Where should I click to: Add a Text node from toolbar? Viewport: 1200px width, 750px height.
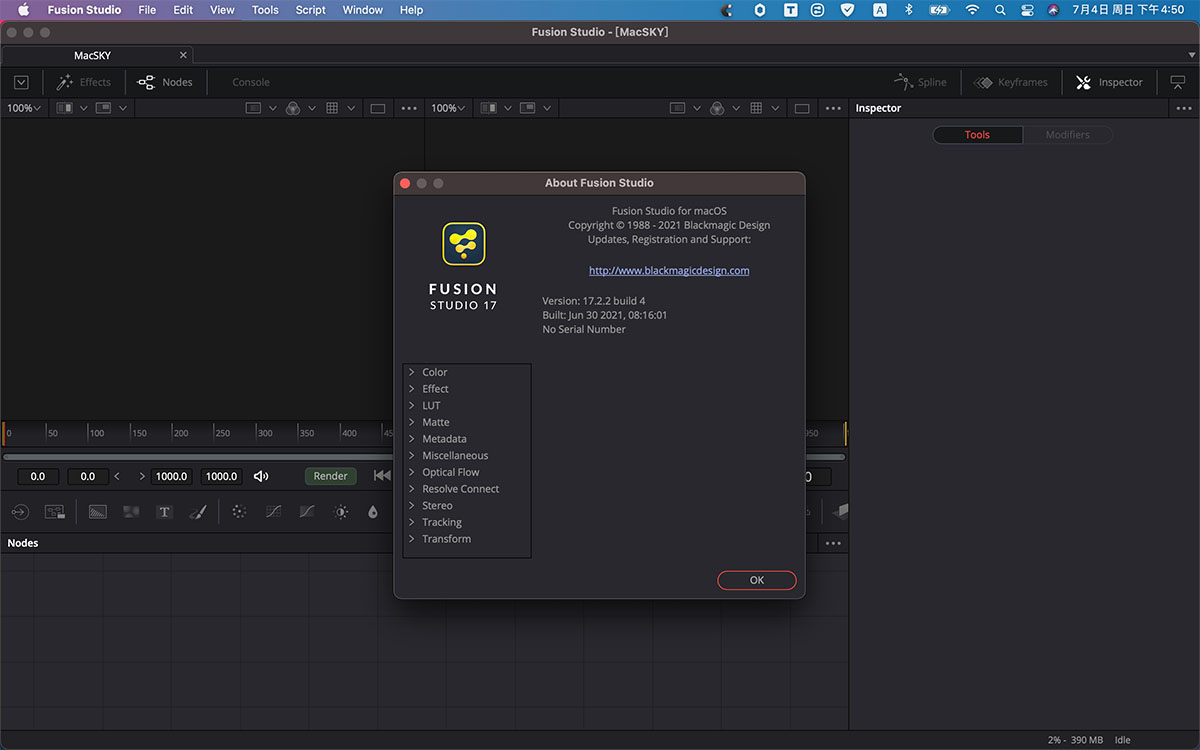165,511
